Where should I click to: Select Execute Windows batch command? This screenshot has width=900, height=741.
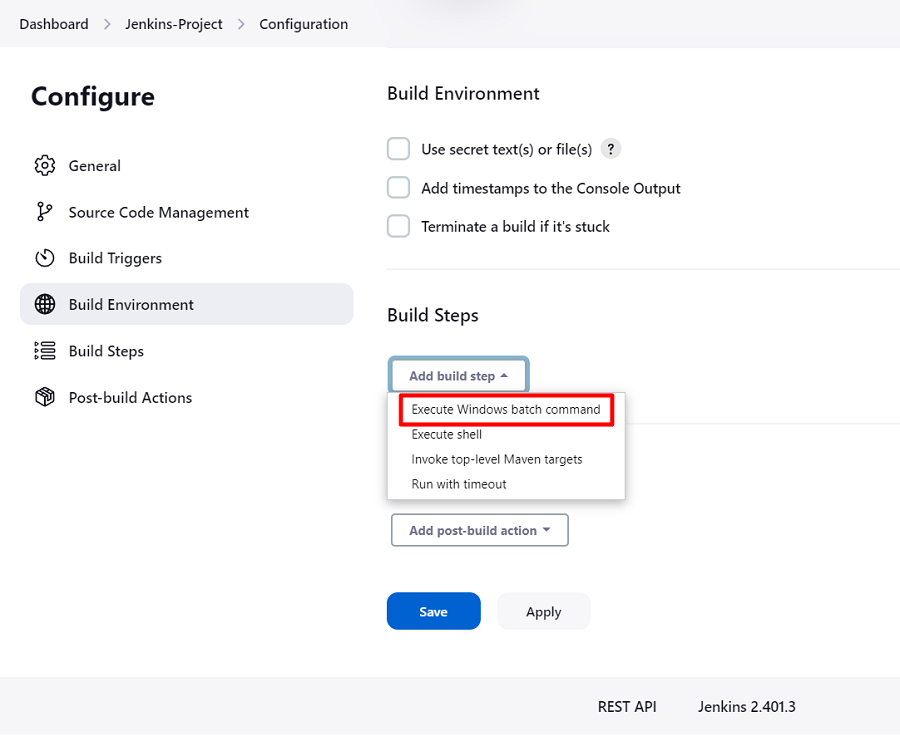tap(506, 410)
